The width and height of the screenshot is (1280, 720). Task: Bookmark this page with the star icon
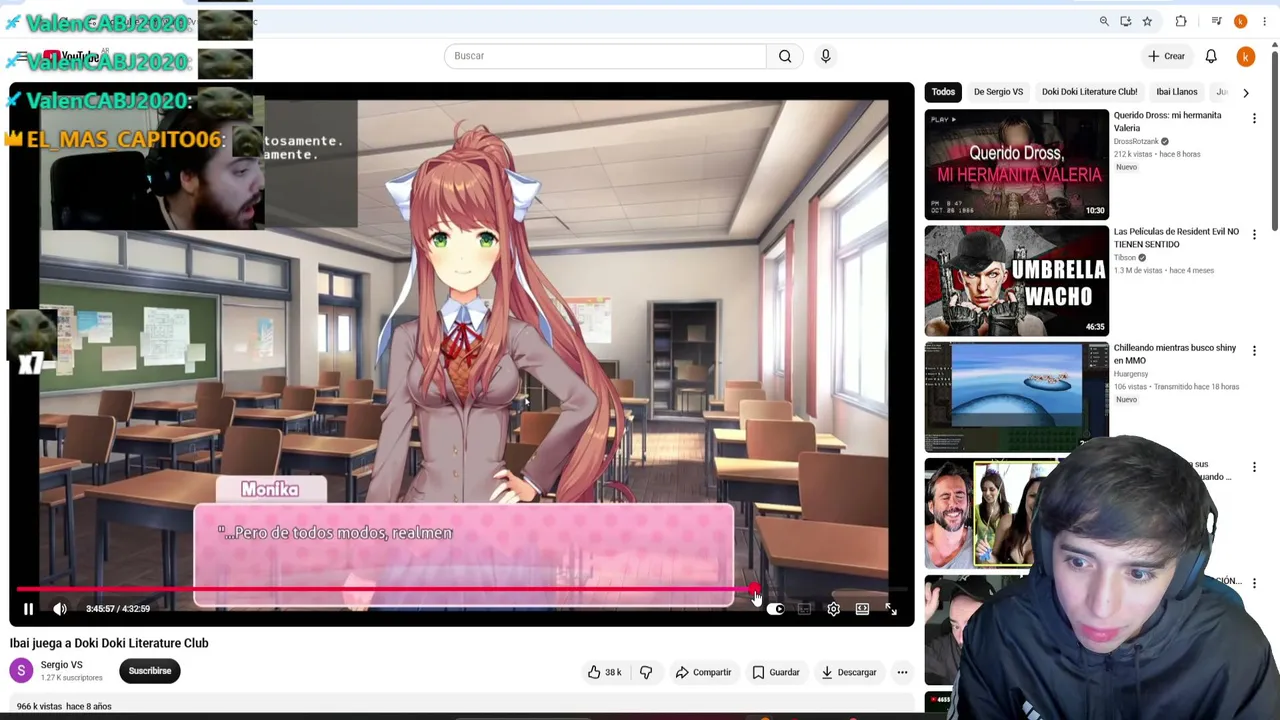coord(1147,21)
